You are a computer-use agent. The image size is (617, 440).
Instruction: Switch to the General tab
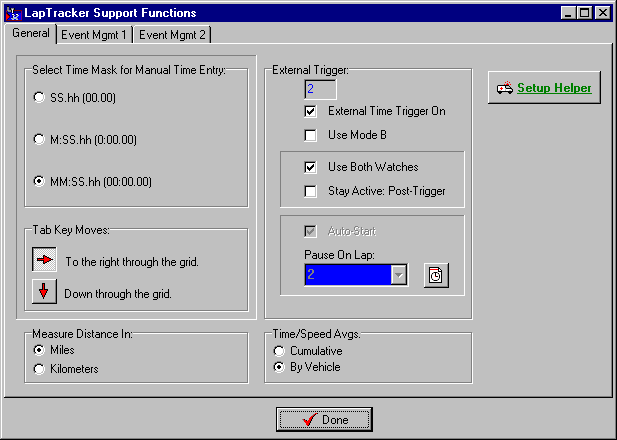(x=31, y=33)
